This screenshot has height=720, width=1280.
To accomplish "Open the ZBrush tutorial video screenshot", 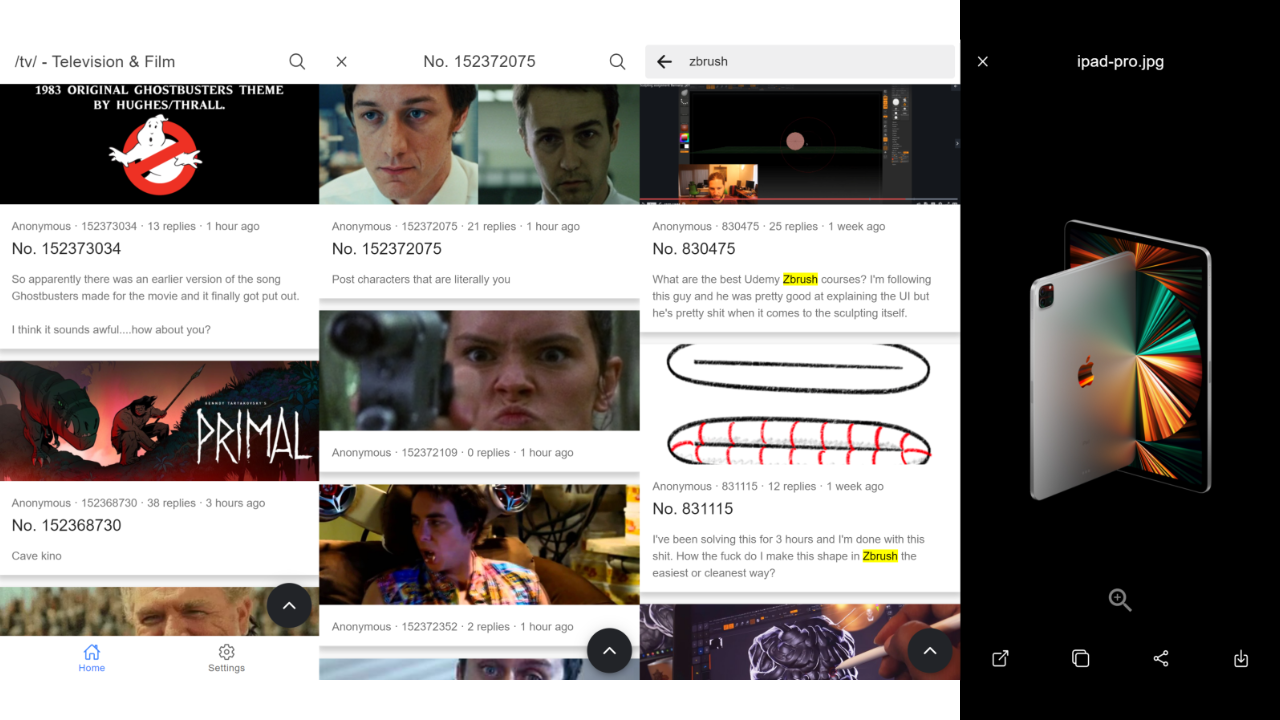I will [x=800, y=144].
